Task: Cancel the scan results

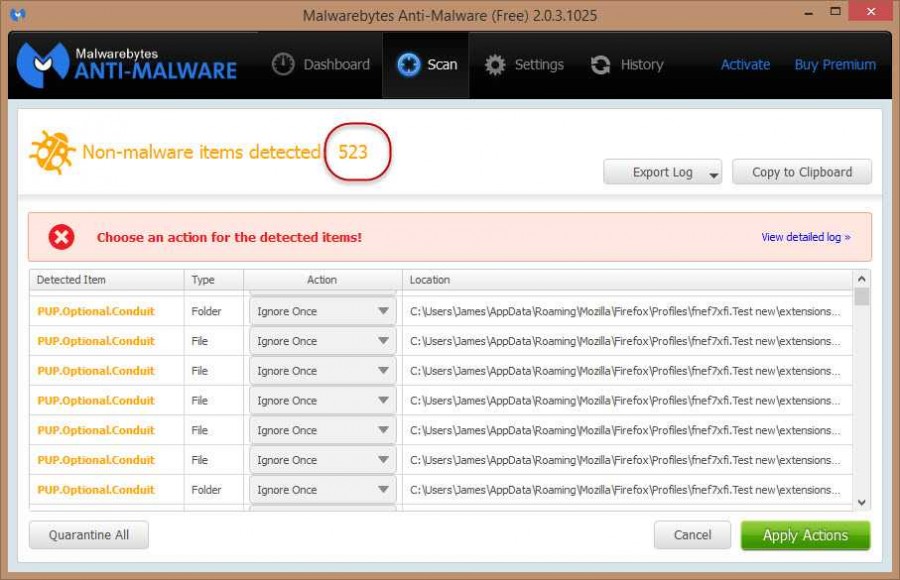Action: tap(692, 535)
